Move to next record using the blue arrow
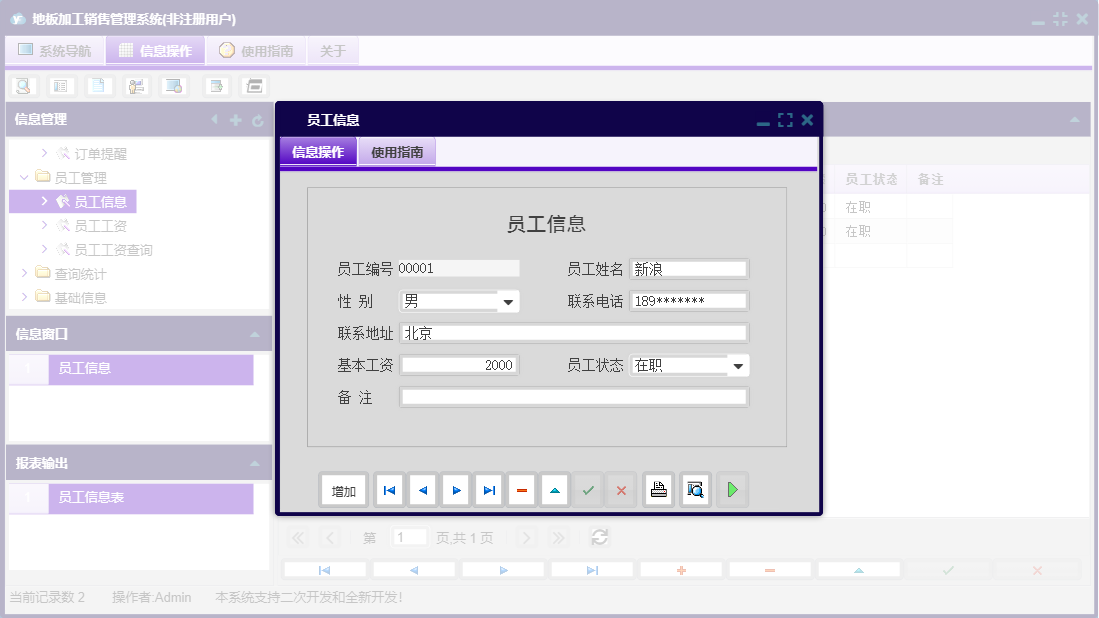 point(456,489)
